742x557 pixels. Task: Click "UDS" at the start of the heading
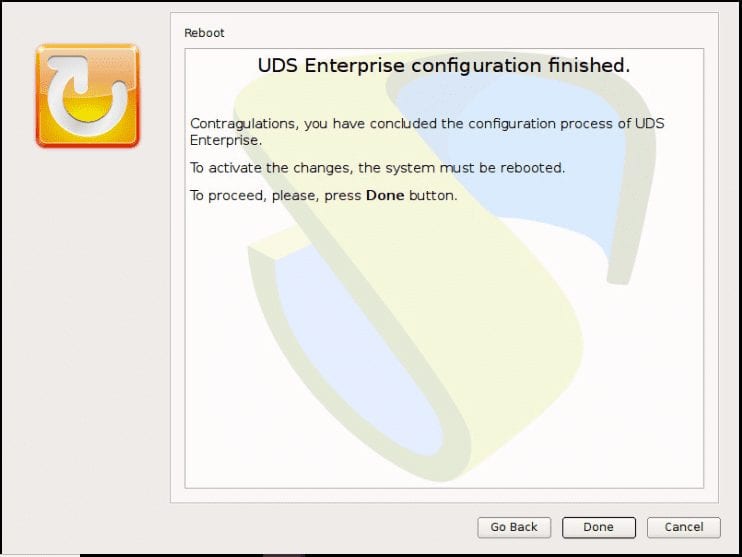[x=278, y=66]
